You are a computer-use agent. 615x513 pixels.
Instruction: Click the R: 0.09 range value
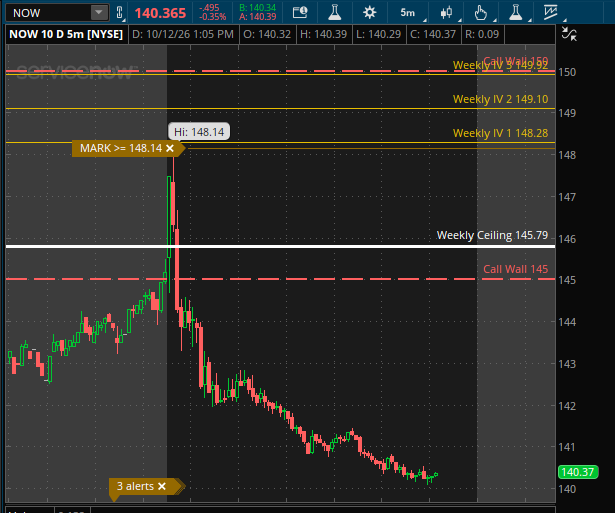pos(482,34)
